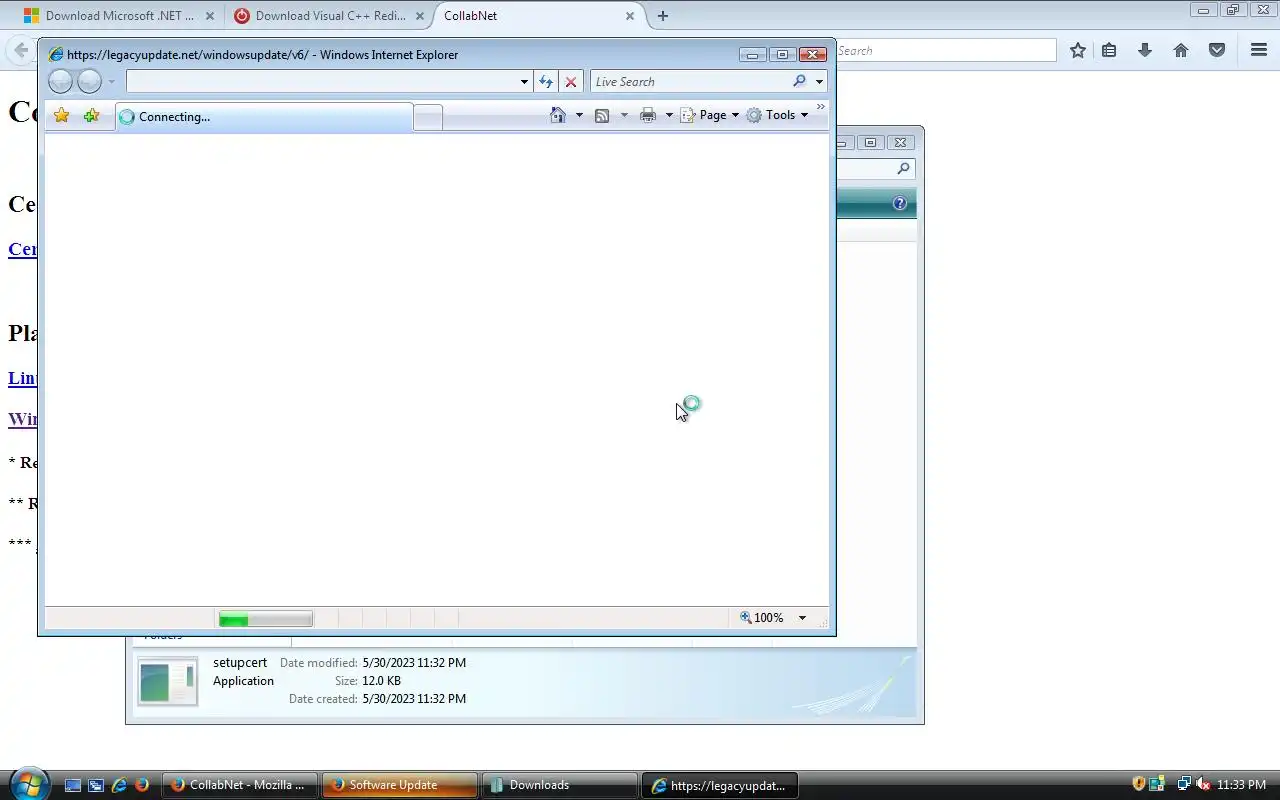Open a new Firefox tab with plus

(663, 16)
